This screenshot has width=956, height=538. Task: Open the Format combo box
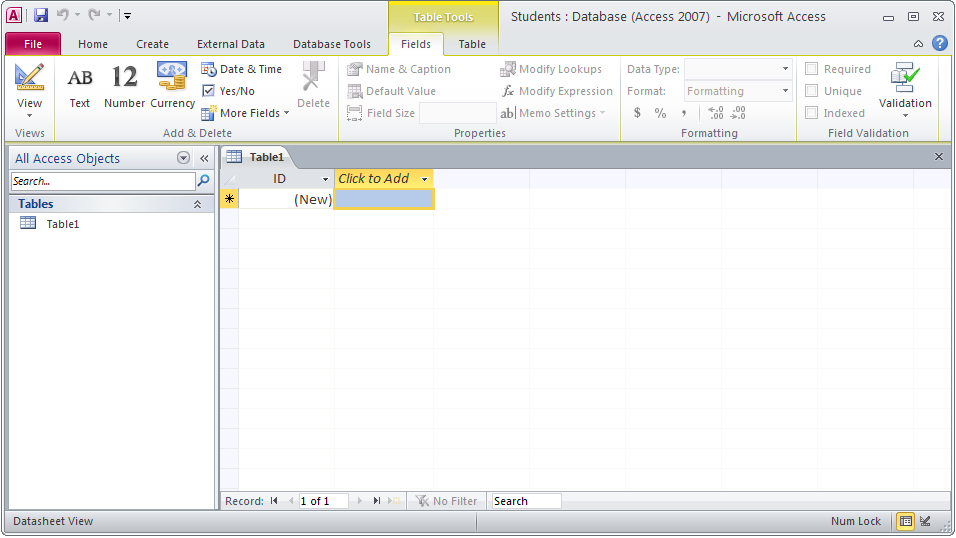[x=738, y=91]
